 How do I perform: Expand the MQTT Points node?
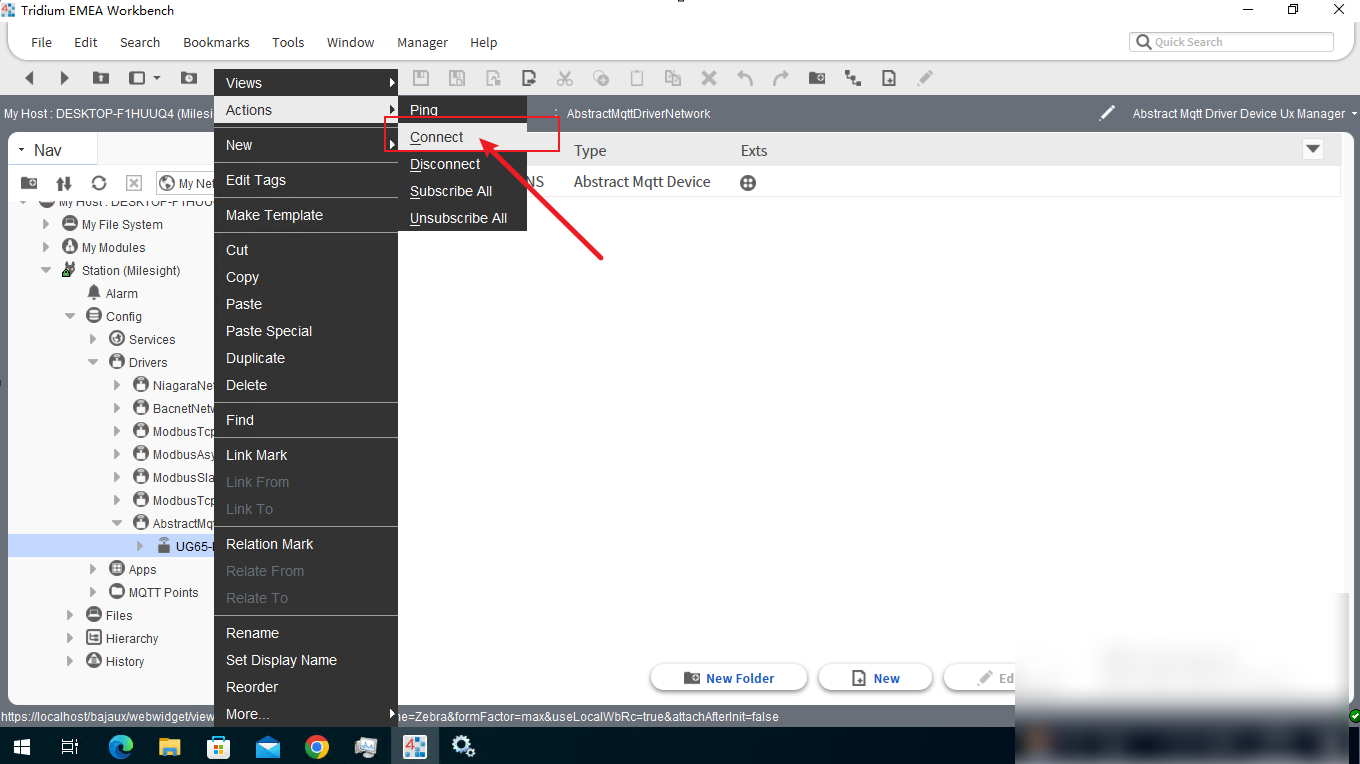point(93,593)
